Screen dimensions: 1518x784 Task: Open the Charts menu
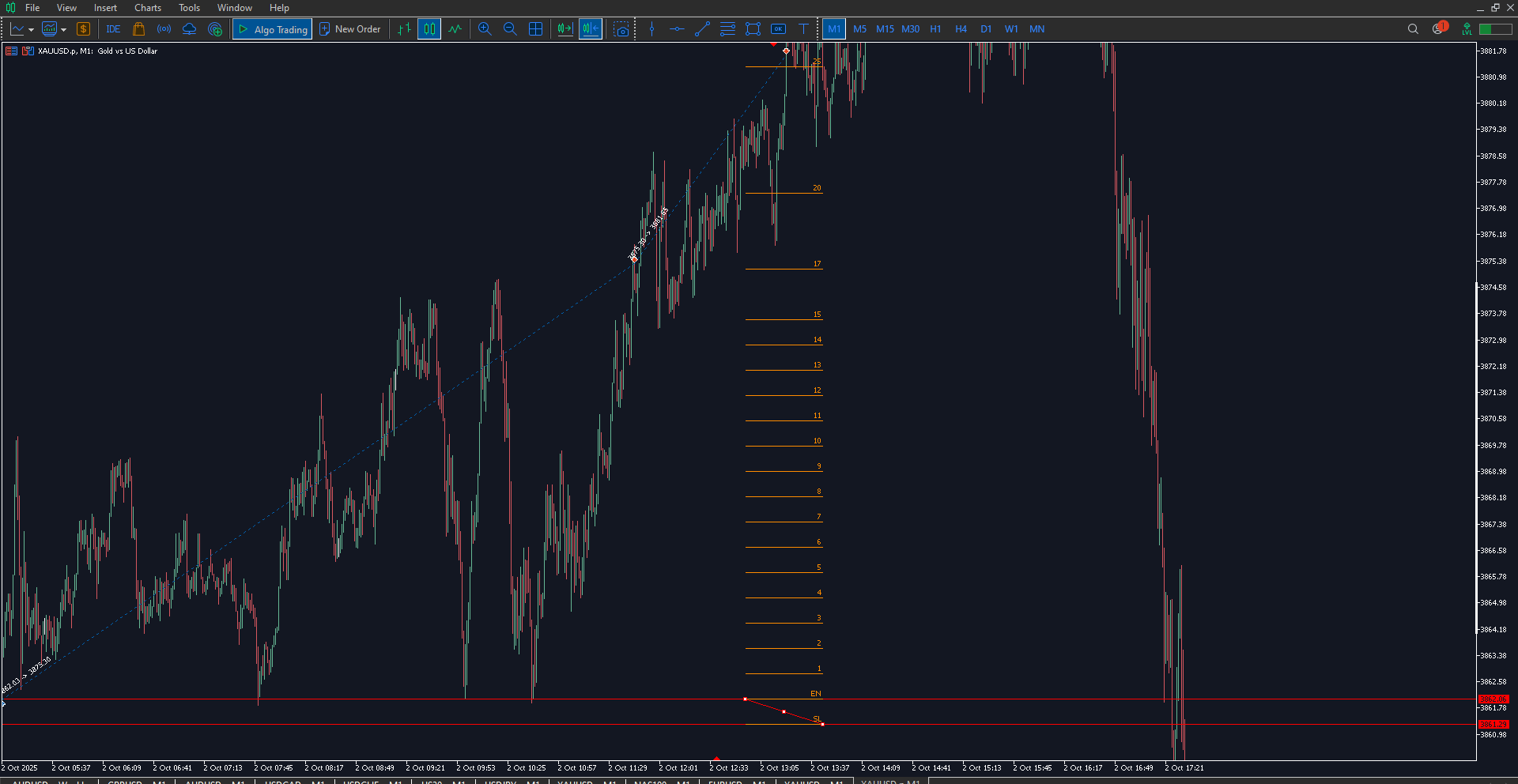pyautogui.click(x=147, y=8)
